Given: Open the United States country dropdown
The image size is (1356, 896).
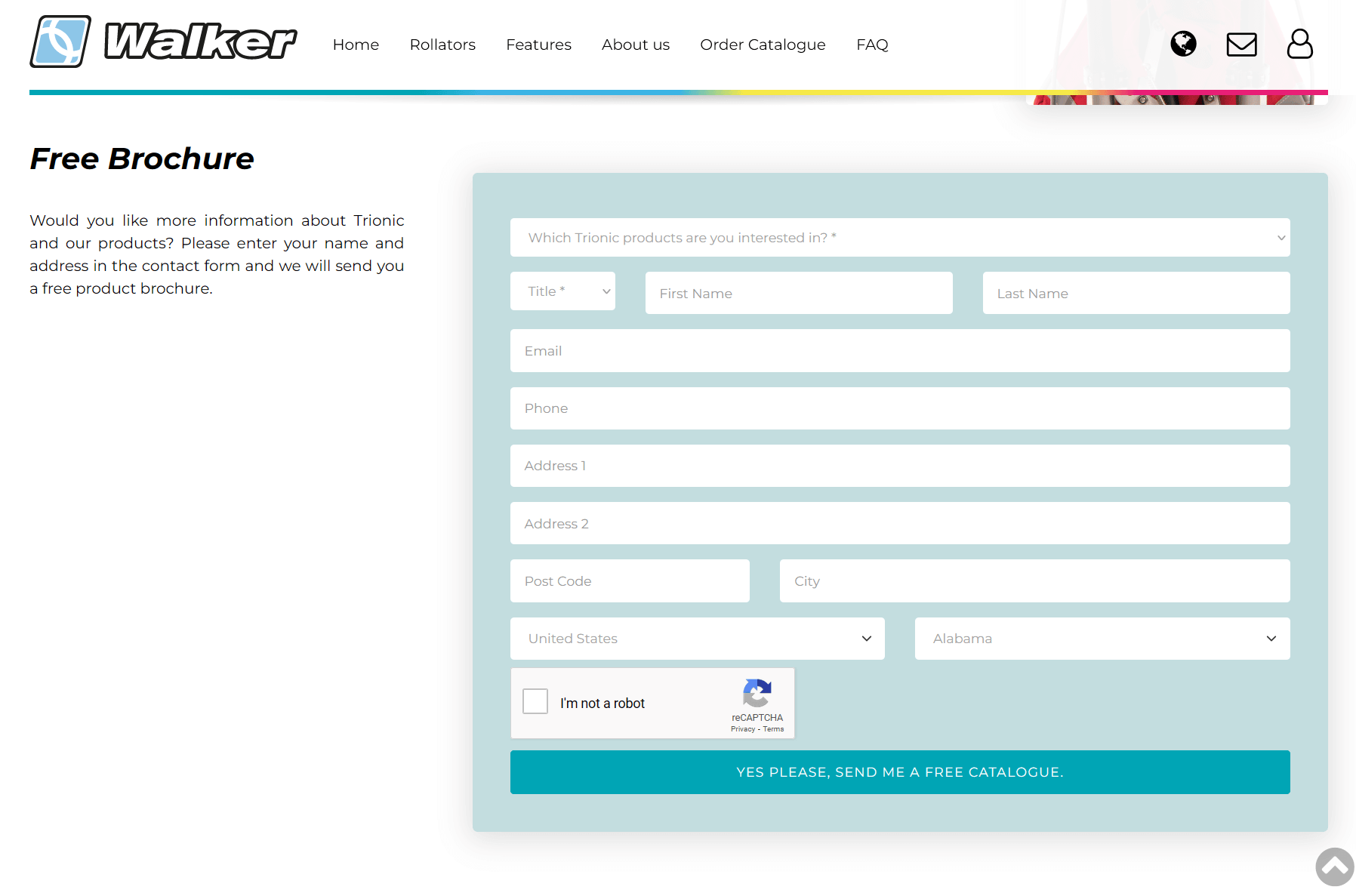Looking at the screenshot, I should point(697,639).
